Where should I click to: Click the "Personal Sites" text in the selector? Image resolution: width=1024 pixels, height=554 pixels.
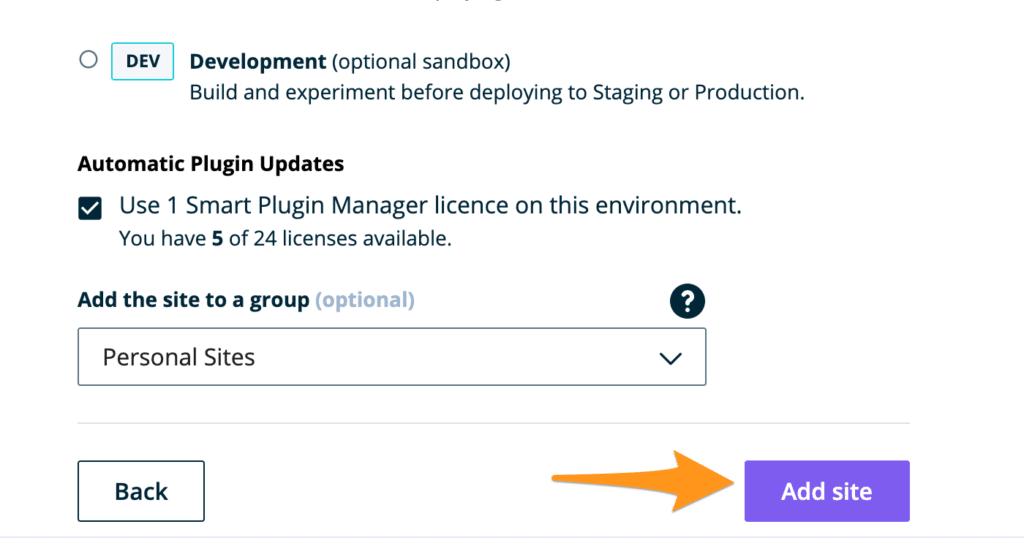179,357
